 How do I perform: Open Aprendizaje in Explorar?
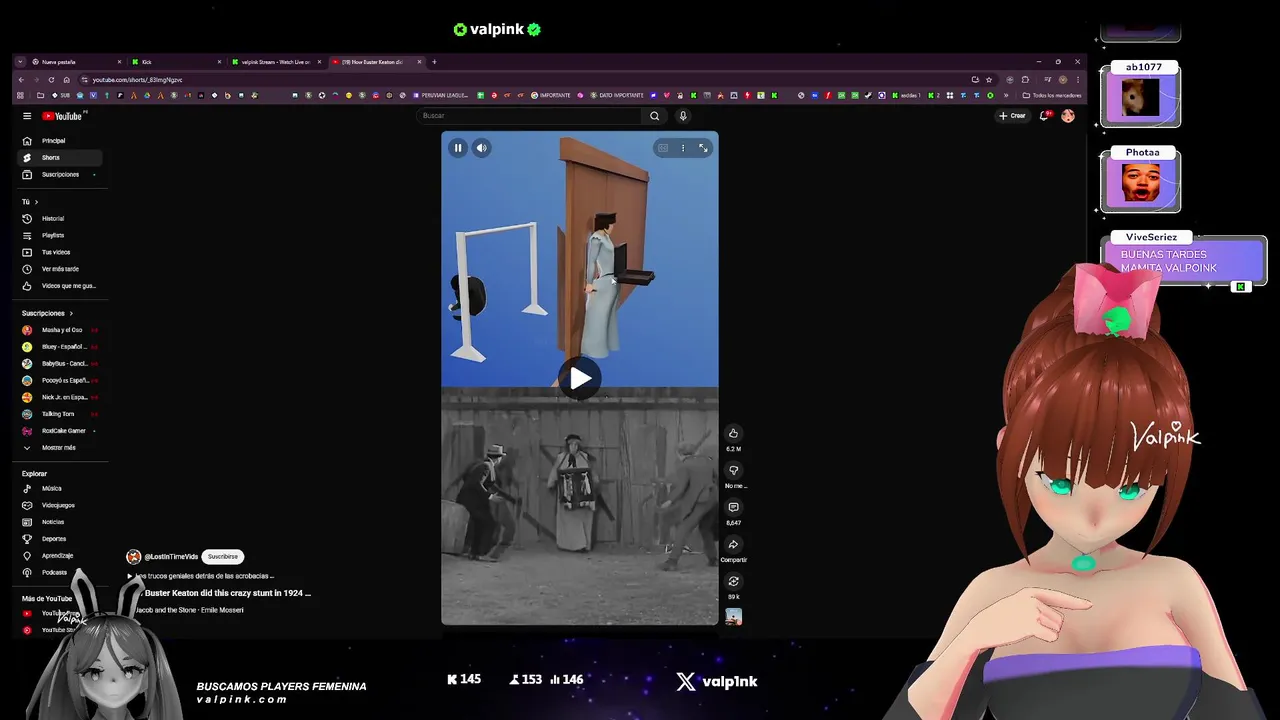coord(60,556)
